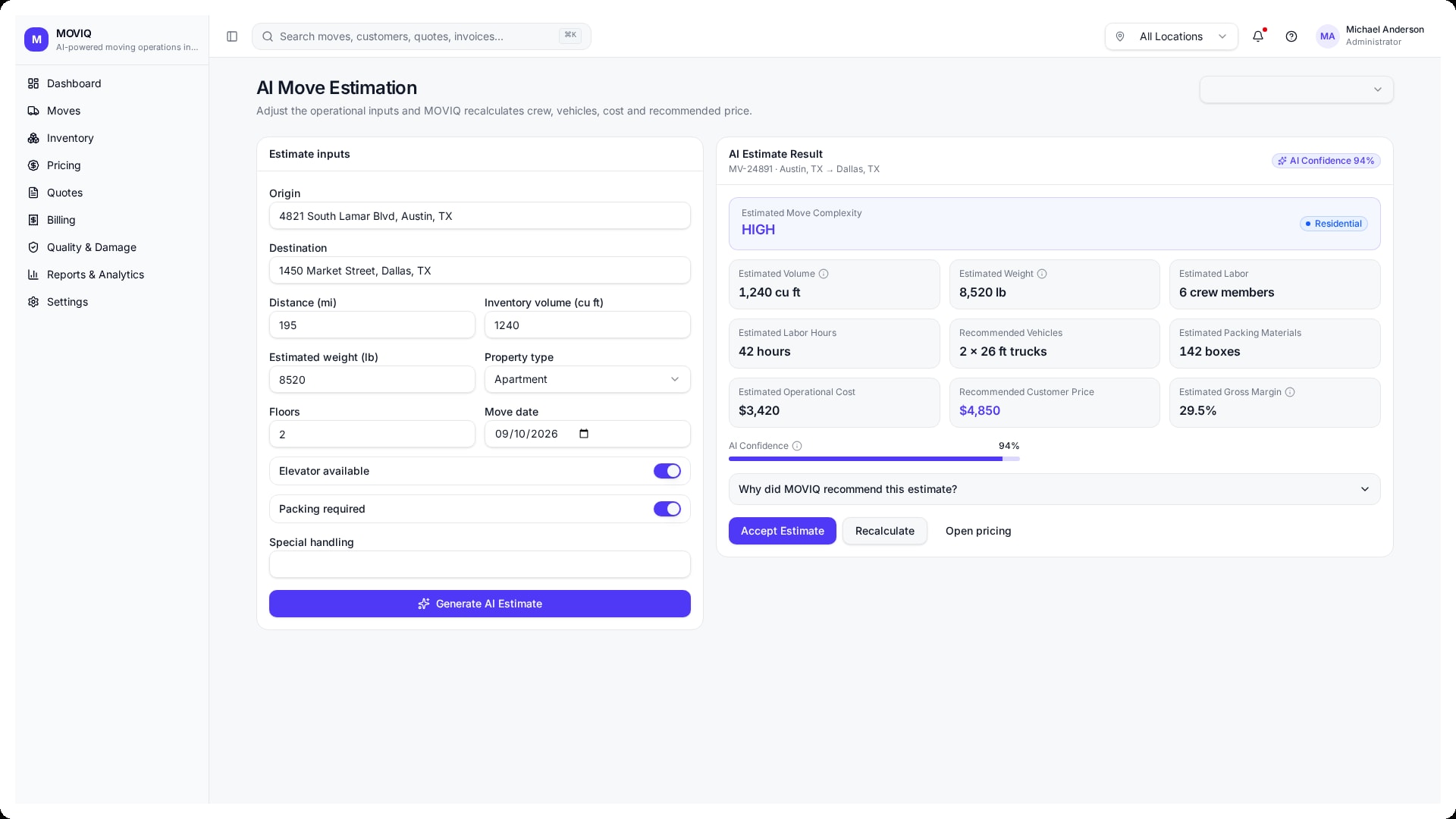1456x819 pixels.
Task: Open notifications bell icon
Action: pyautogui.click(x=1258, y=36)
